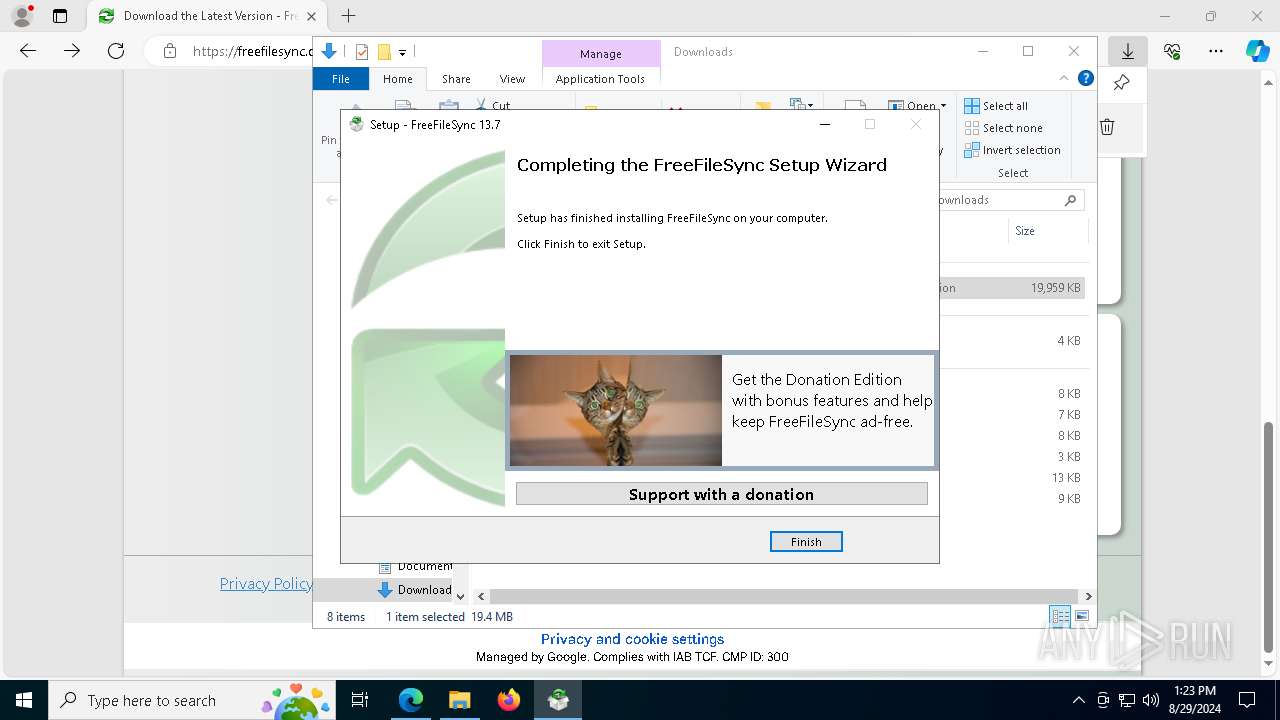Click browser Back arrow

tap(28, 51)
